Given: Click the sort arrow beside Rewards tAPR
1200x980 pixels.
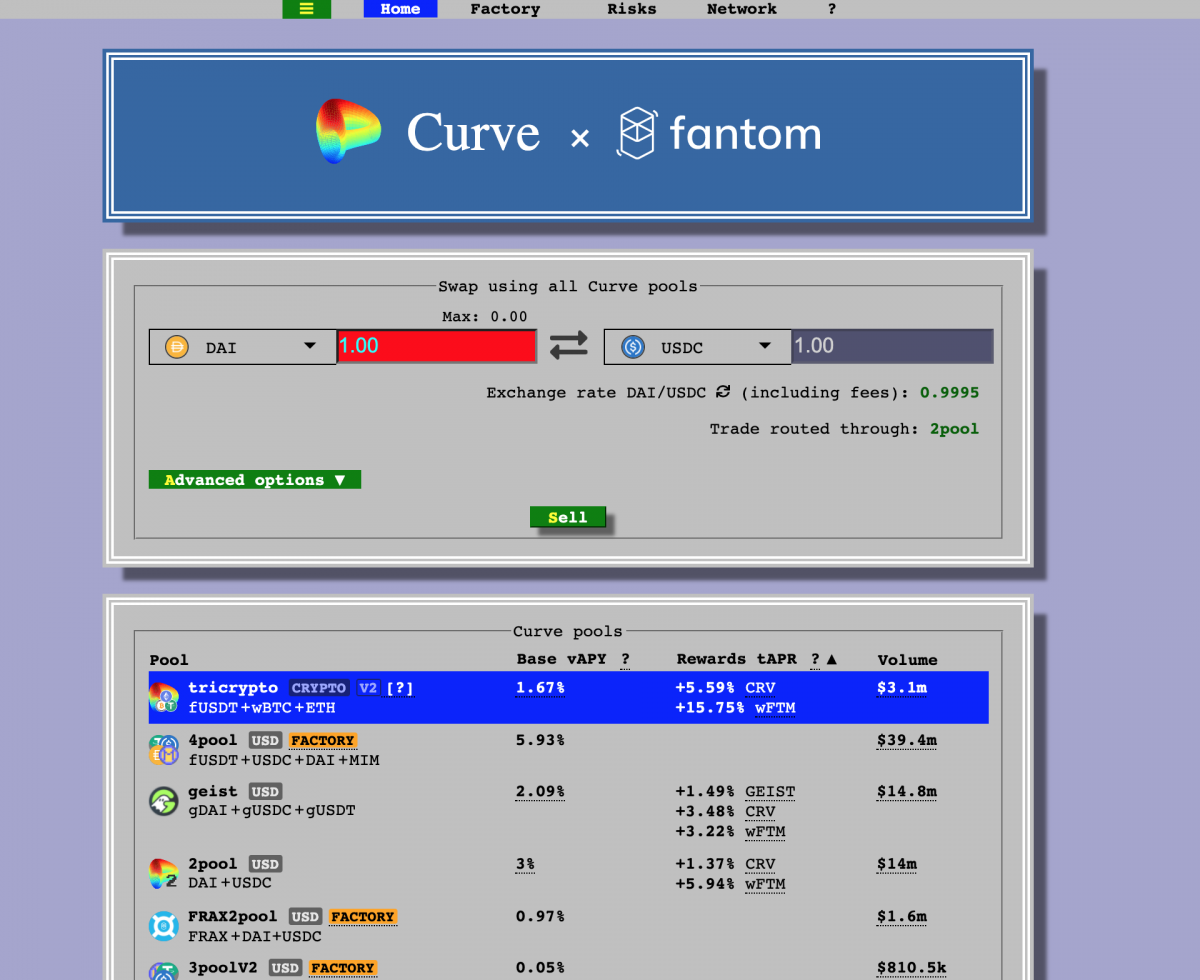Looking at the screenshot, I should [x=831, y=659].
